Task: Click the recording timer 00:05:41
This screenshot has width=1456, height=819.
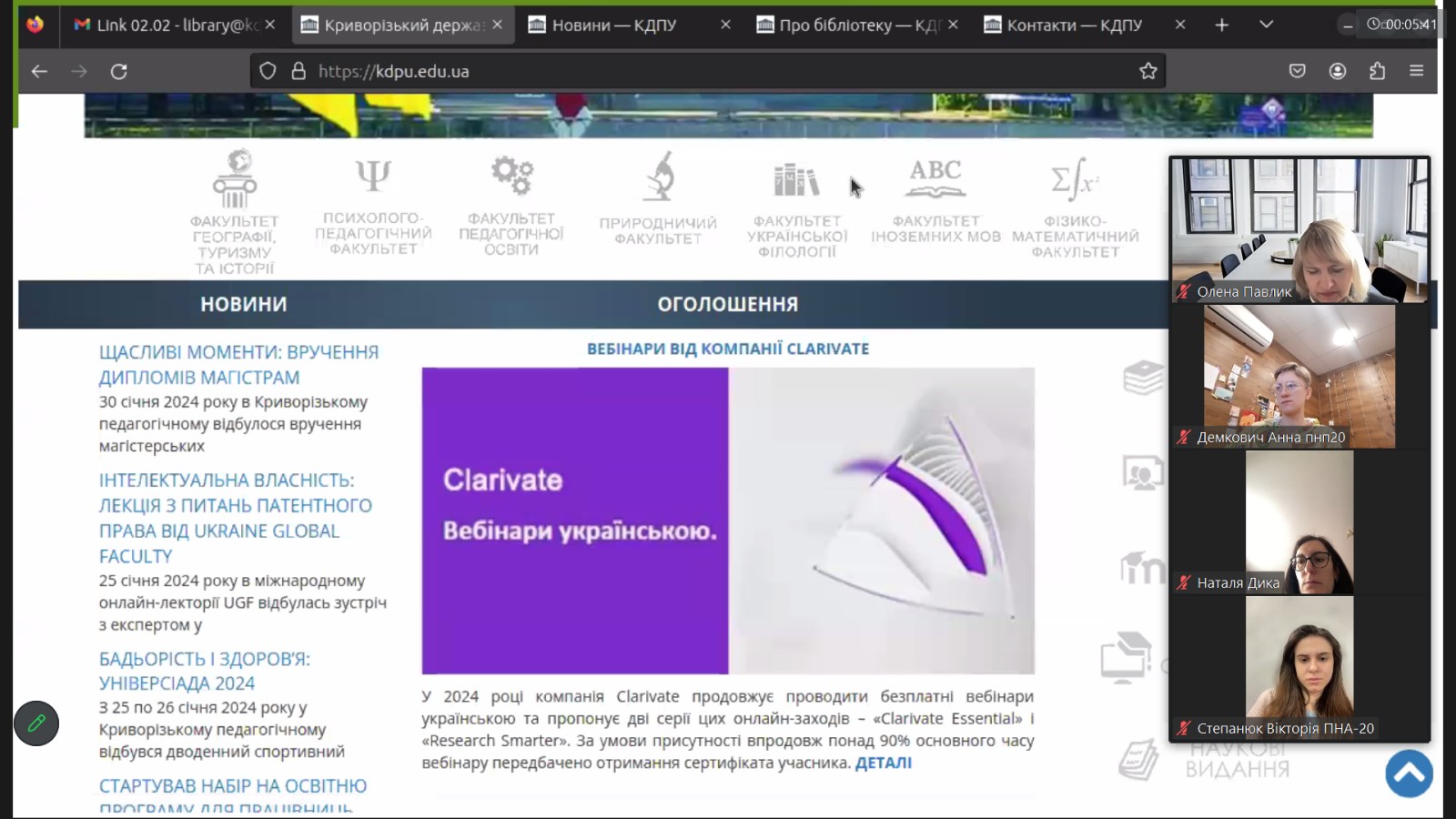Action: (x=1401, y=25)
